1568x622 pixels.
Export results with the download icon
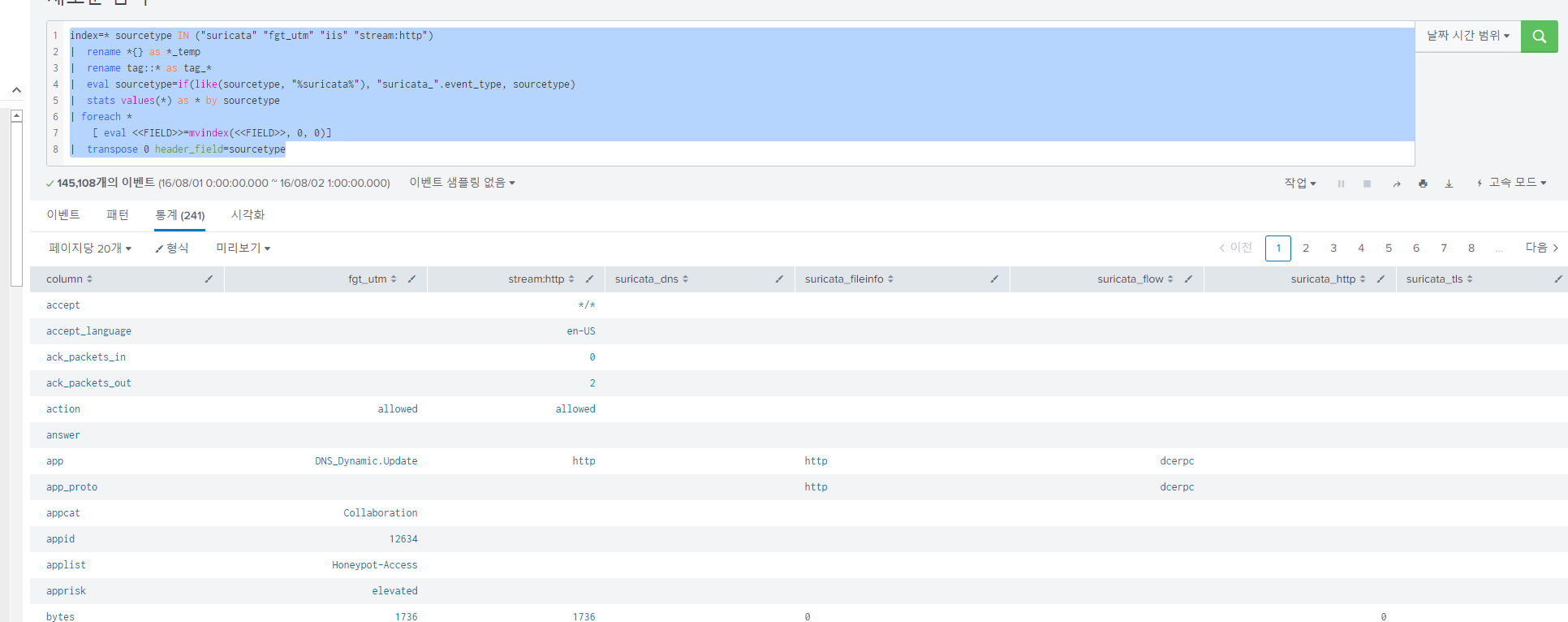pyautogui.click(x=1449, y=184)
